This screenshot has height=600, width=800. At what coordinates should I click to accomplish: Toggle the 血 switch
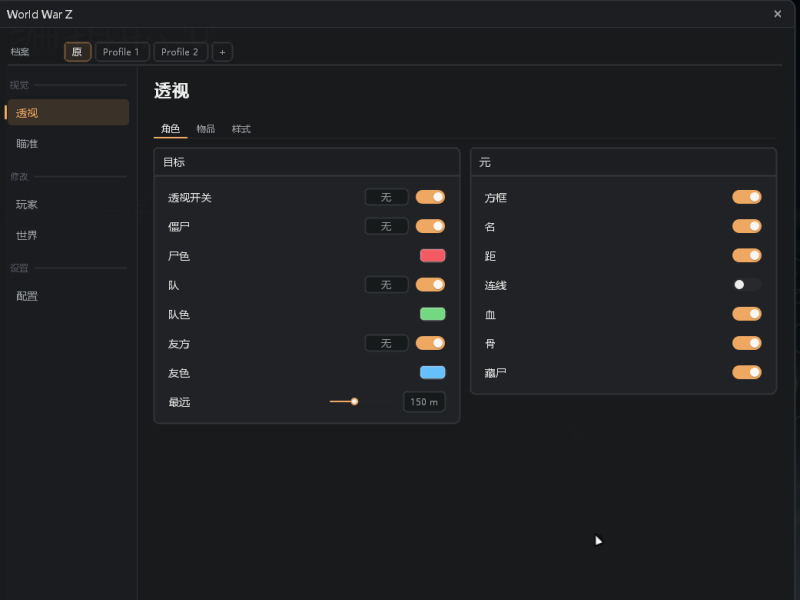[x=746, y=314]
